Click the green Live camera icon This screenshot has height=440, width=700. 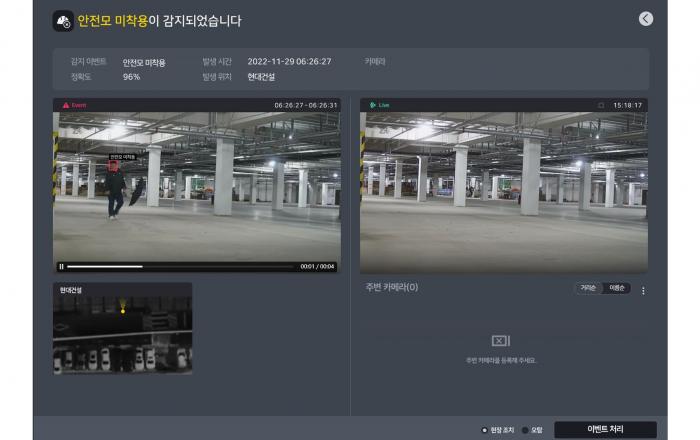tap(372, 105)
